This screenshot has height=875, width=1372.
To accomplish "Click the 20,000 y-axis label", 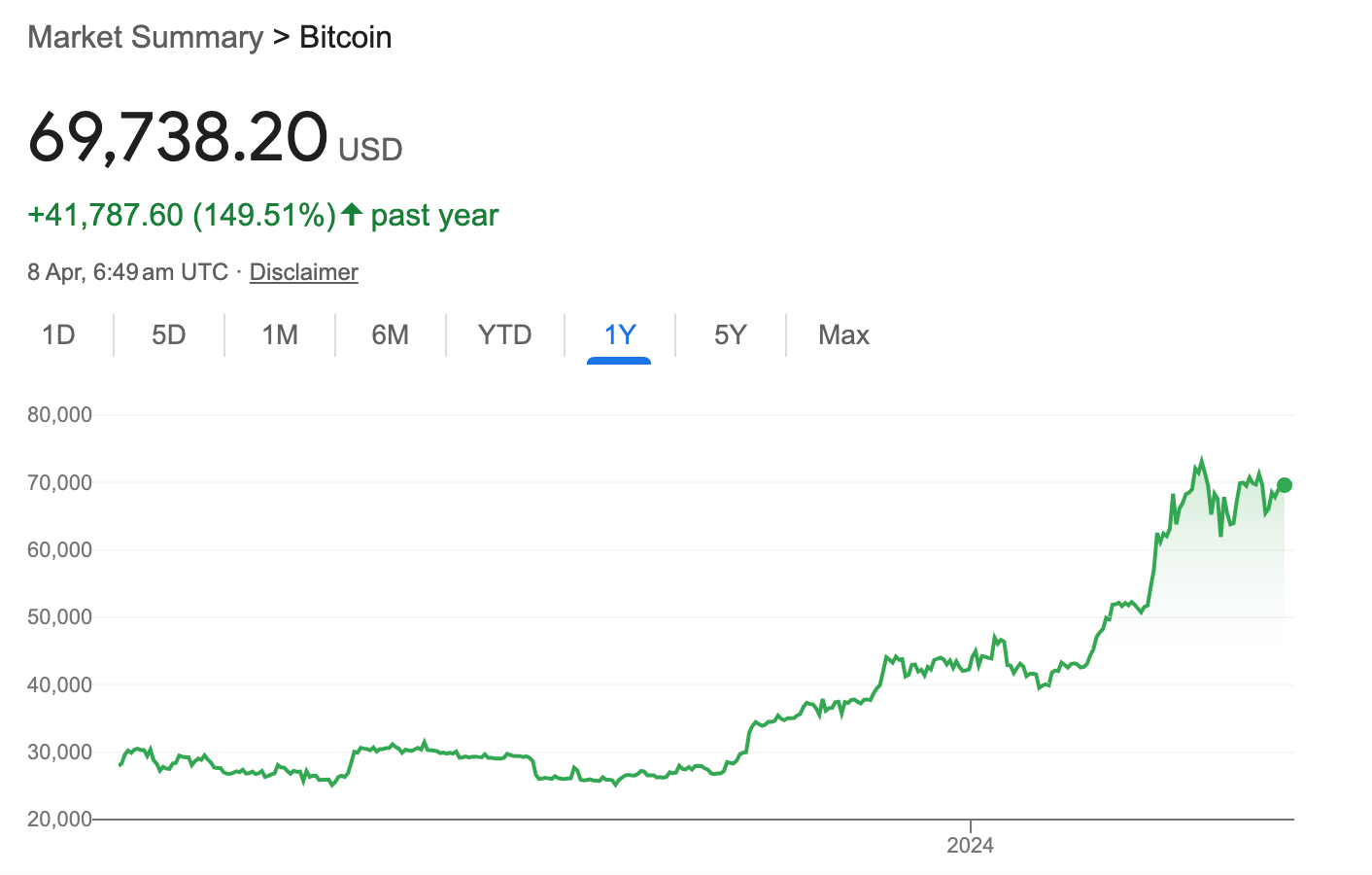I will pos(60,819).
